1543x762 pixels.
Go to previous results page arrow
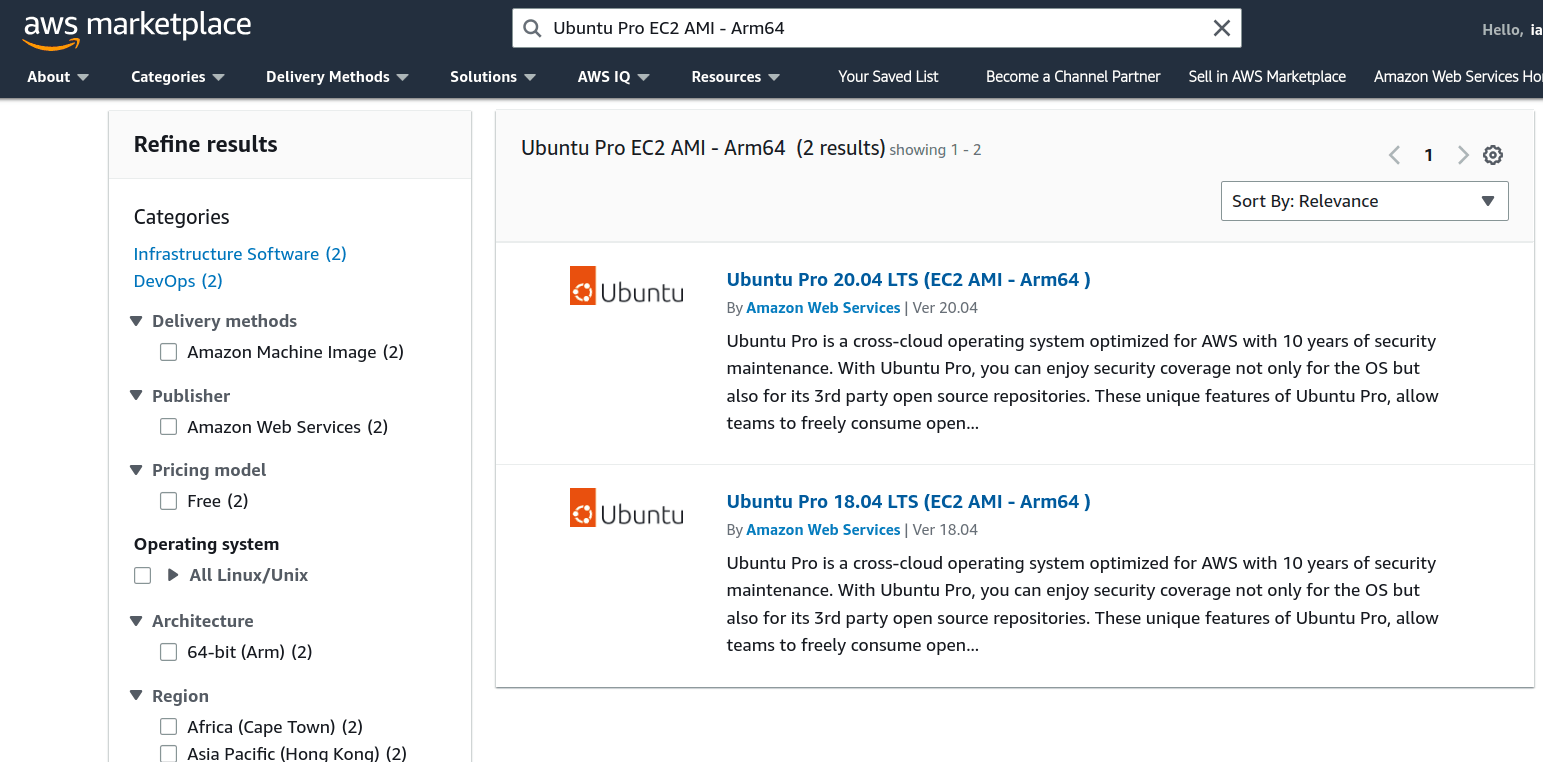[1395, 155]
